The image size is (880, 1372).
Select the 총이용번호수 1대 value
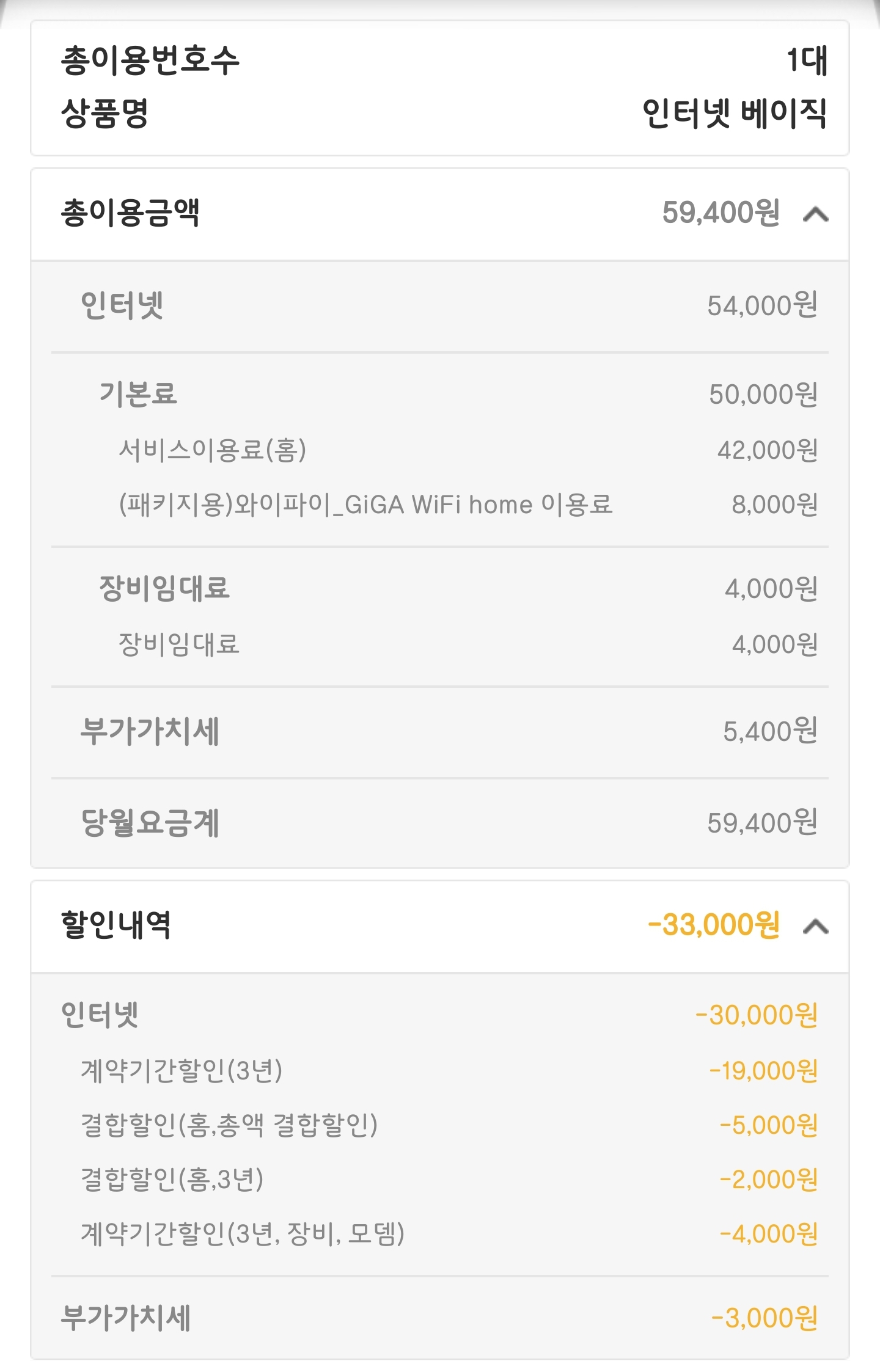tap(806, 60)
